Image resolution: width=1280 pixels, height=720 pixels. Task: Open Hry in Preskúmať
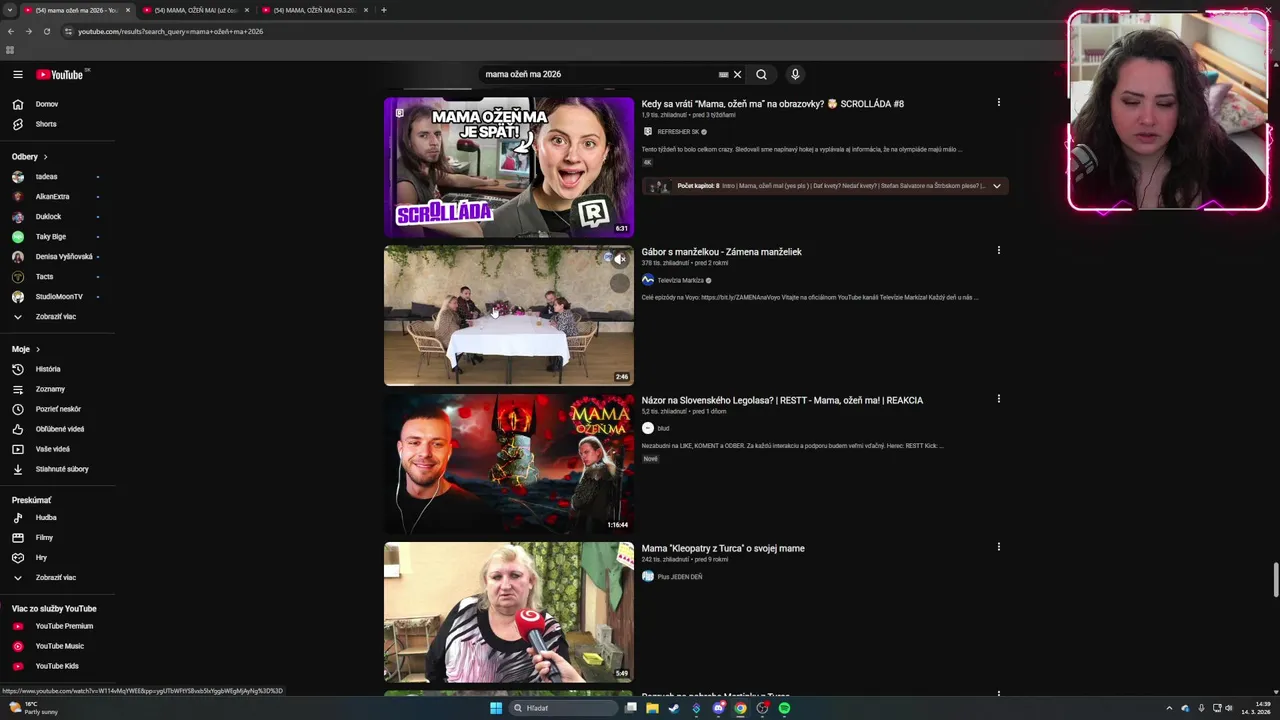[x=41, y=558]
